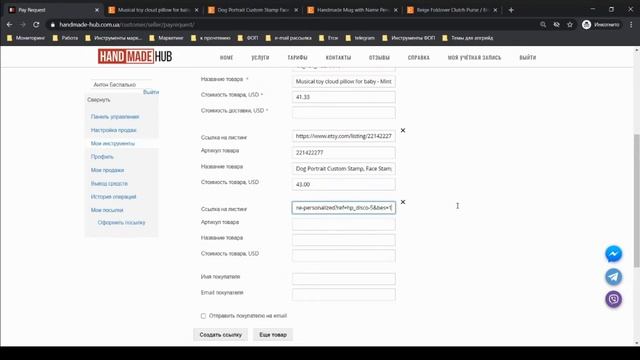Image resolution: width=640 pixels, height=360 pixels.
Task: Open the Мониторинг bookmarks folder
Action: [26, 38]
